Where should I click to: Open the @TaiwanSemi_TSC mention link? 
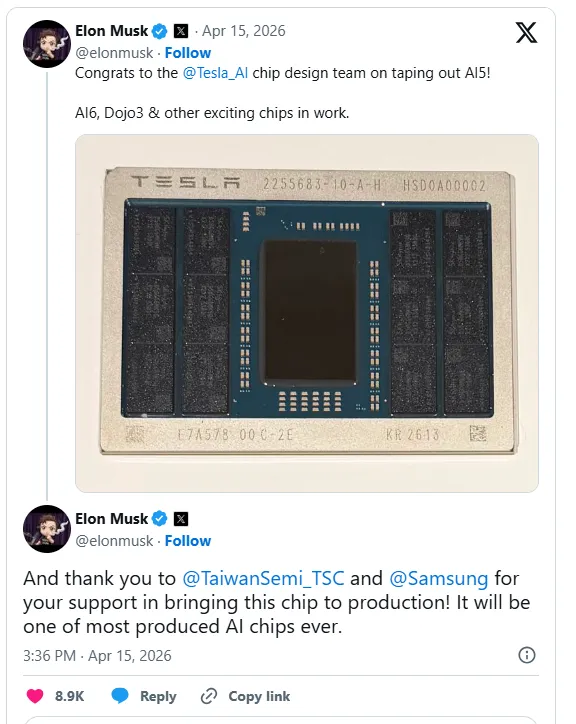tap(263, 578)
